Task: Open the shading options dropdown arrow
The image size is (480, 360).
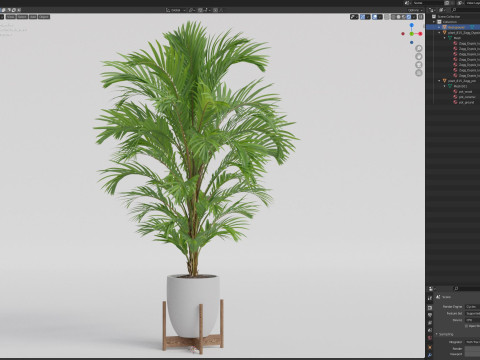Action: (414, 17)
